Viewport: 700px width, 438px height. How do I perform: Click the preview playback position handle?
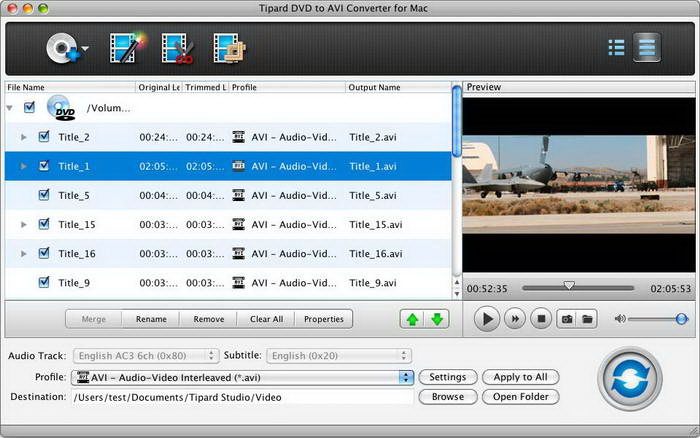click(569, 285)
